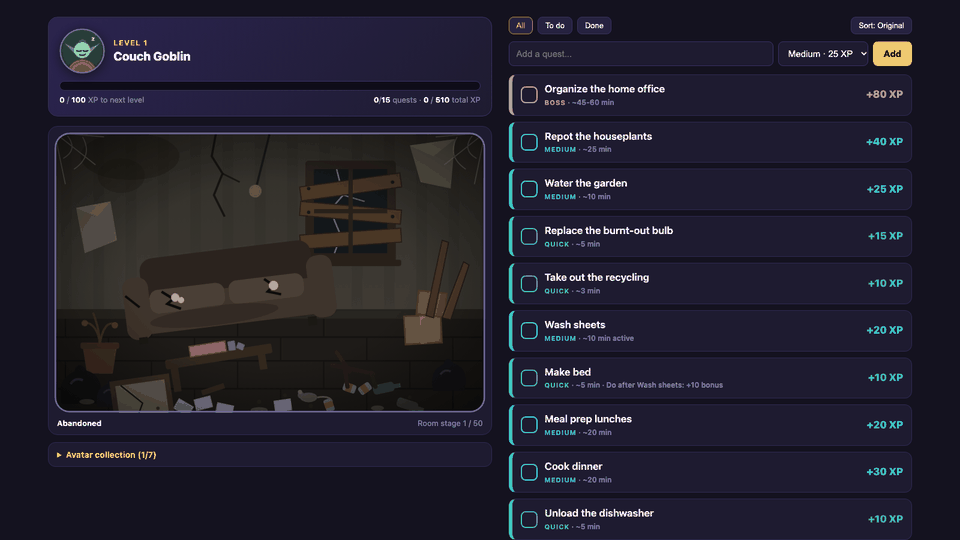Click the XP level progress bar
The height and width of the screenshot is (540, 960).
point(270,86)
